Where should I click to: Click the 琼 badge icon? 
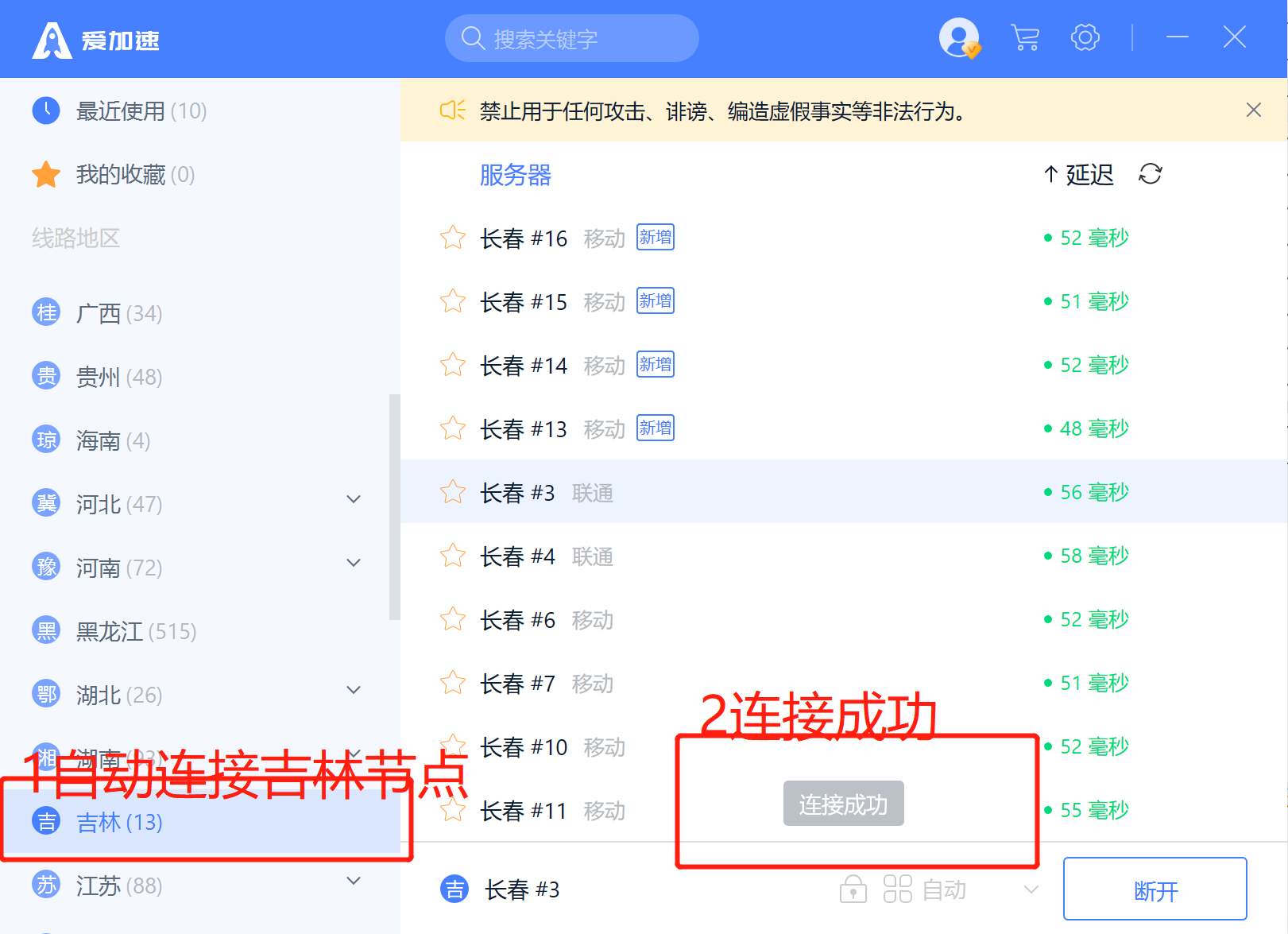(46, 439)
